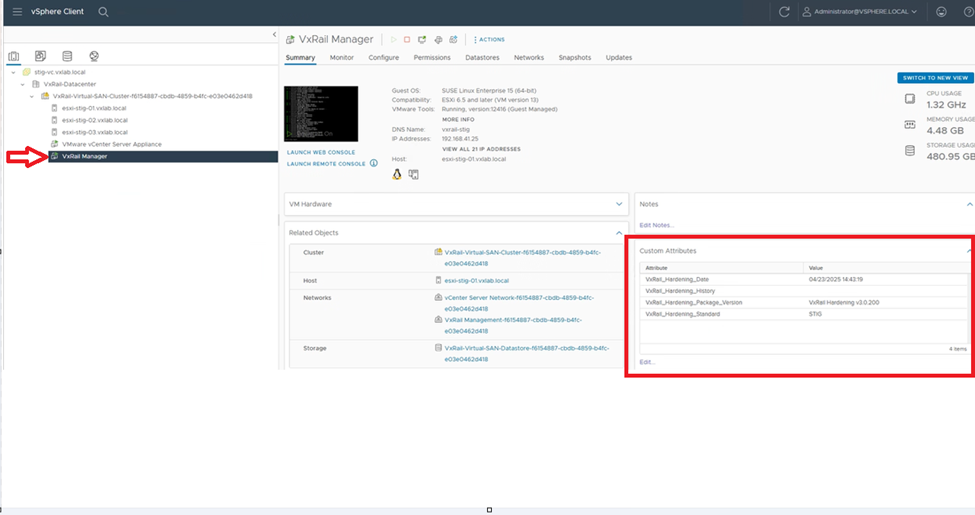Open VxRail-Virtual-SAN-Datastore link
Viewport: 975px width, 515px height.
click(527, 354)
